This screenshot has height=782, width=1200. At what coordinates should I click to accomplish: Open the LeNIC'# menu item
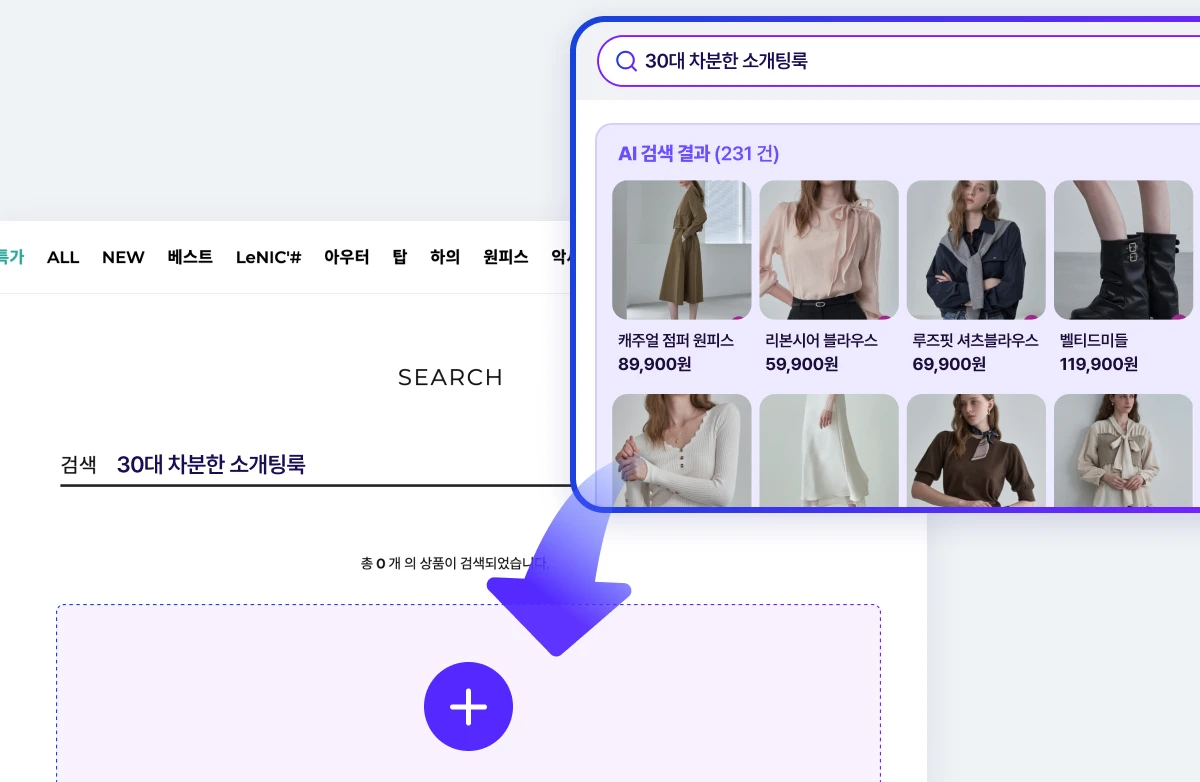(x=268, y=257)
